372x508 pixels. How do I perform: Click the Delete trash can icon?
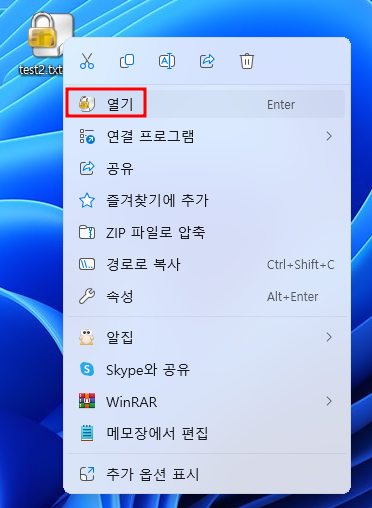[x=247, y=61]
